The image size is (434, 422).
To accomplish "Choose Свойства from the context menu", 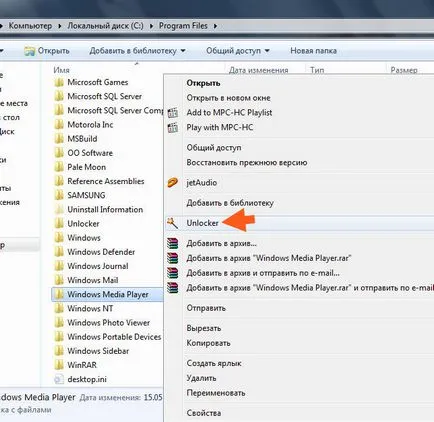I will tap(204, 413).
